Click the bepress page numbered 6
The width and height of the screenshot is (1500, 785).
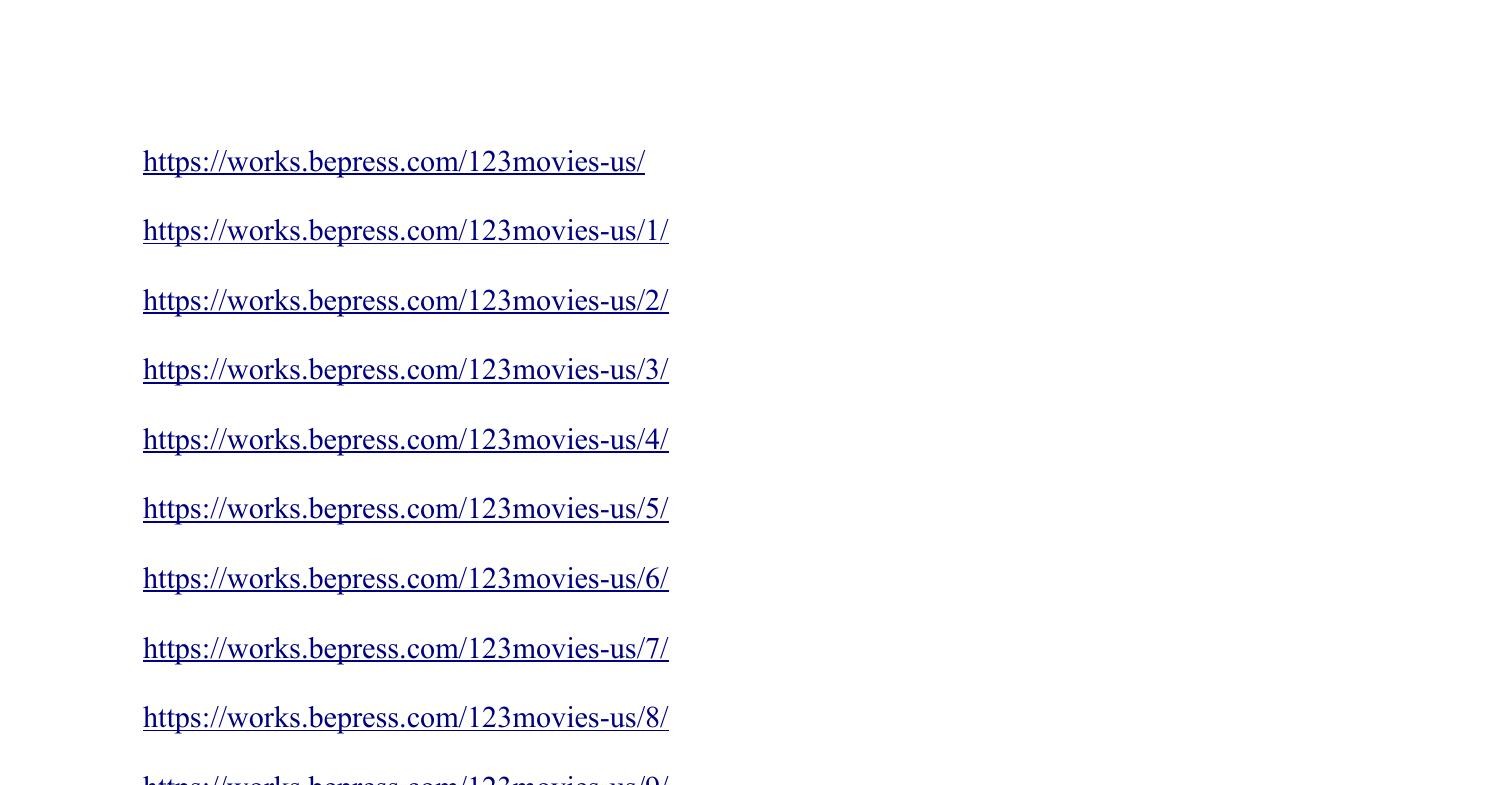pos(406,579)
